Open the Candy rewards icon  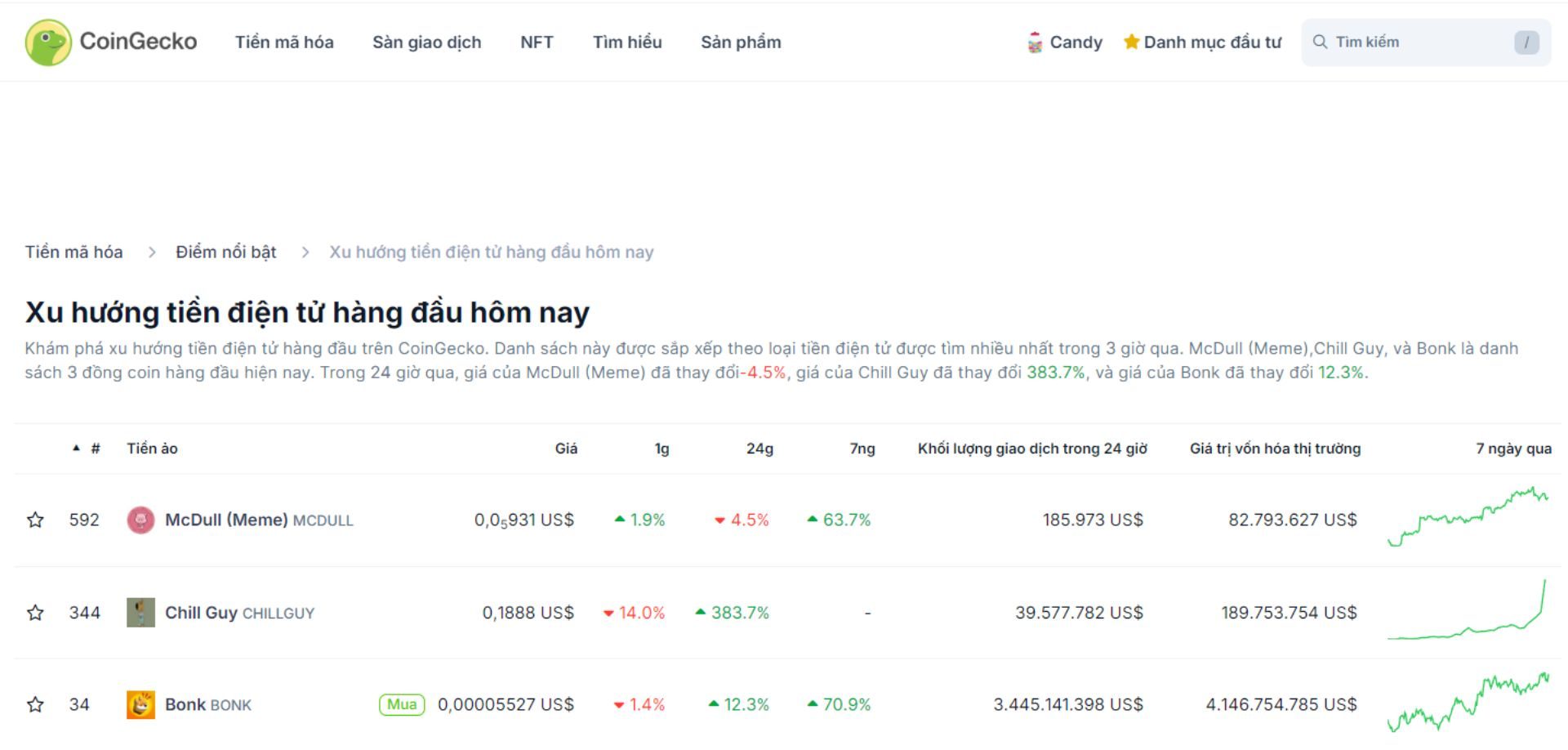(x=1035, y=42)
